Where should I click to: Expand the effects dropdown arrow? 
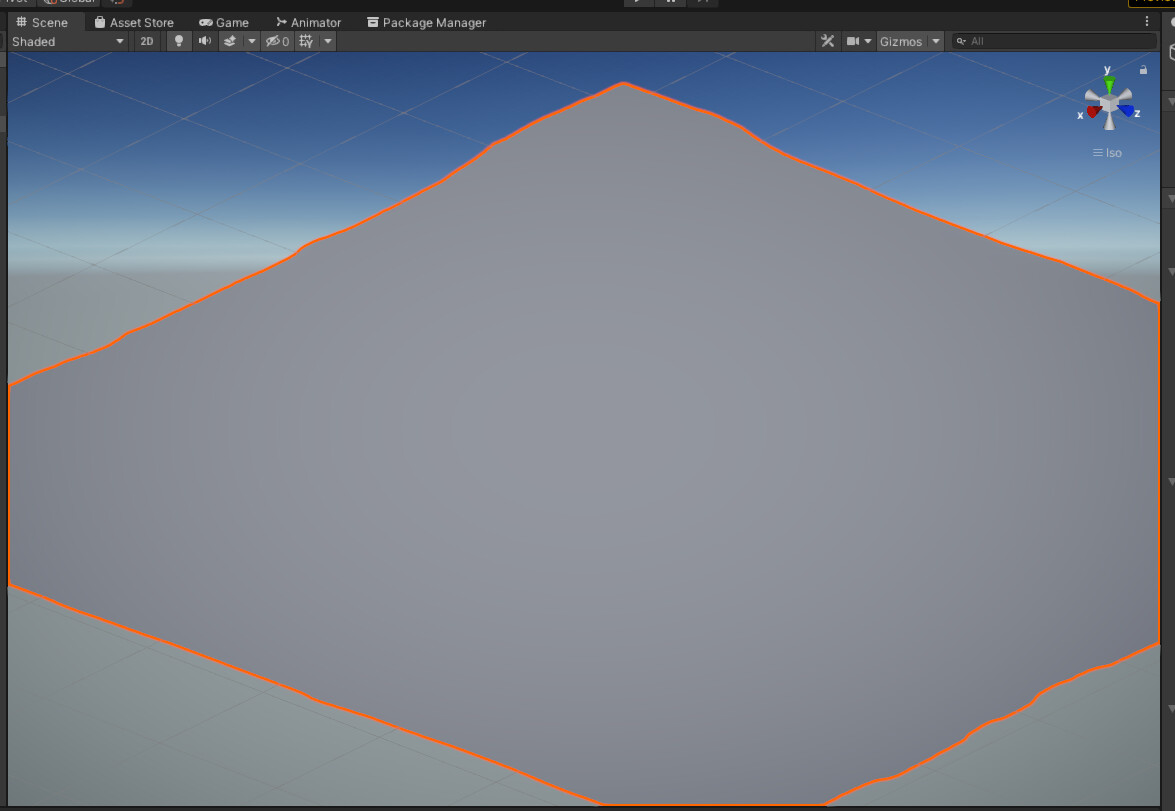pyautogui.click(x=251, y=41)
